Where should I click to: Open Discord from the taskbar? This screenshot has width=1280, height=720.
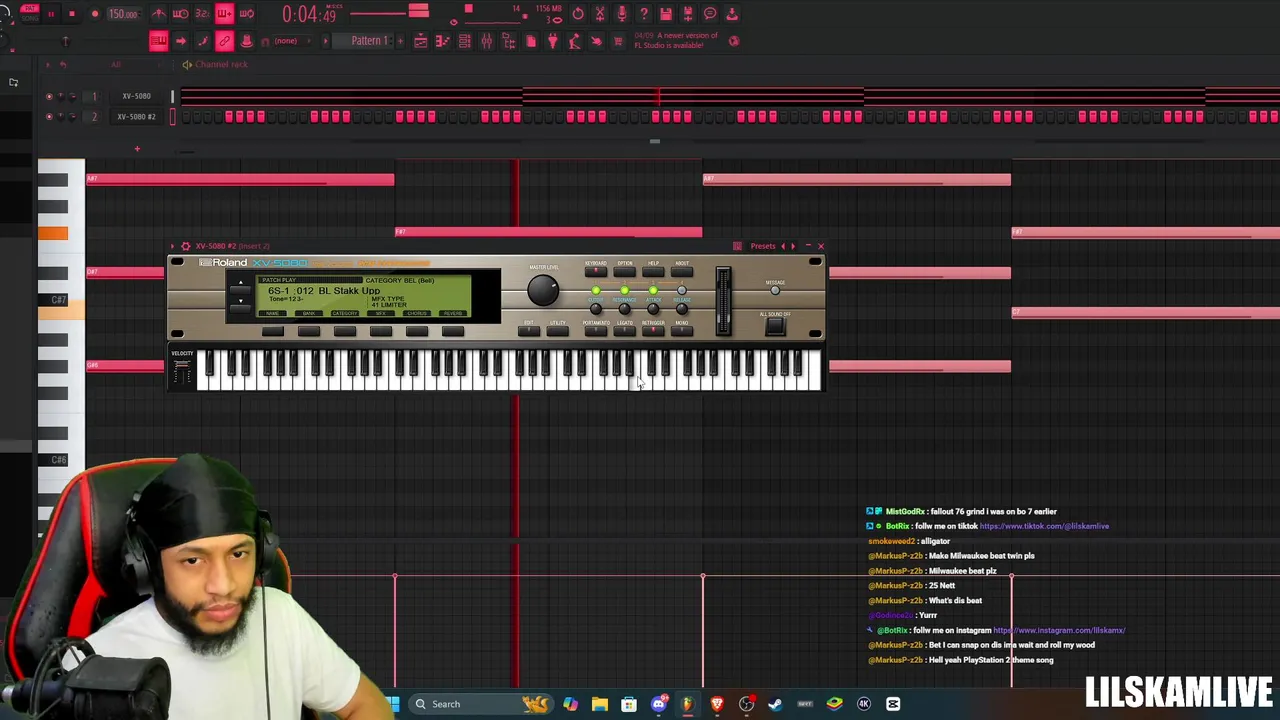coord(658,704)
